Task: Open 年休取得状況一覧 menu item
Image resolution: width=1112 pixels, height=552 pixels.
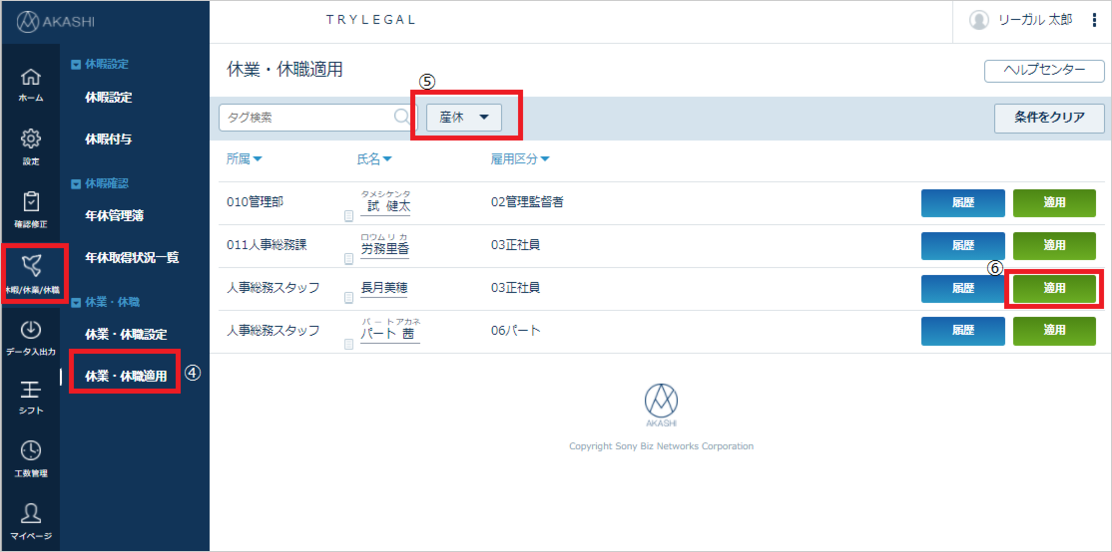Action: (132, 258)
